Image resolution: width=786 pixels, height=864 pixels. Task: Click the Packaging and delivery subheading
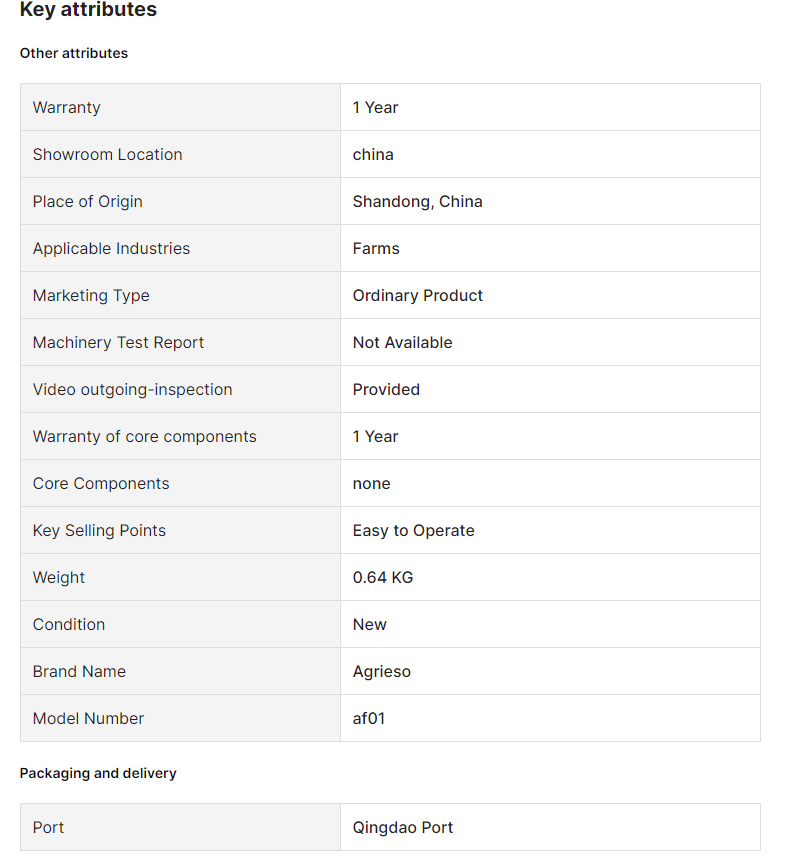(x=98, y=774)
